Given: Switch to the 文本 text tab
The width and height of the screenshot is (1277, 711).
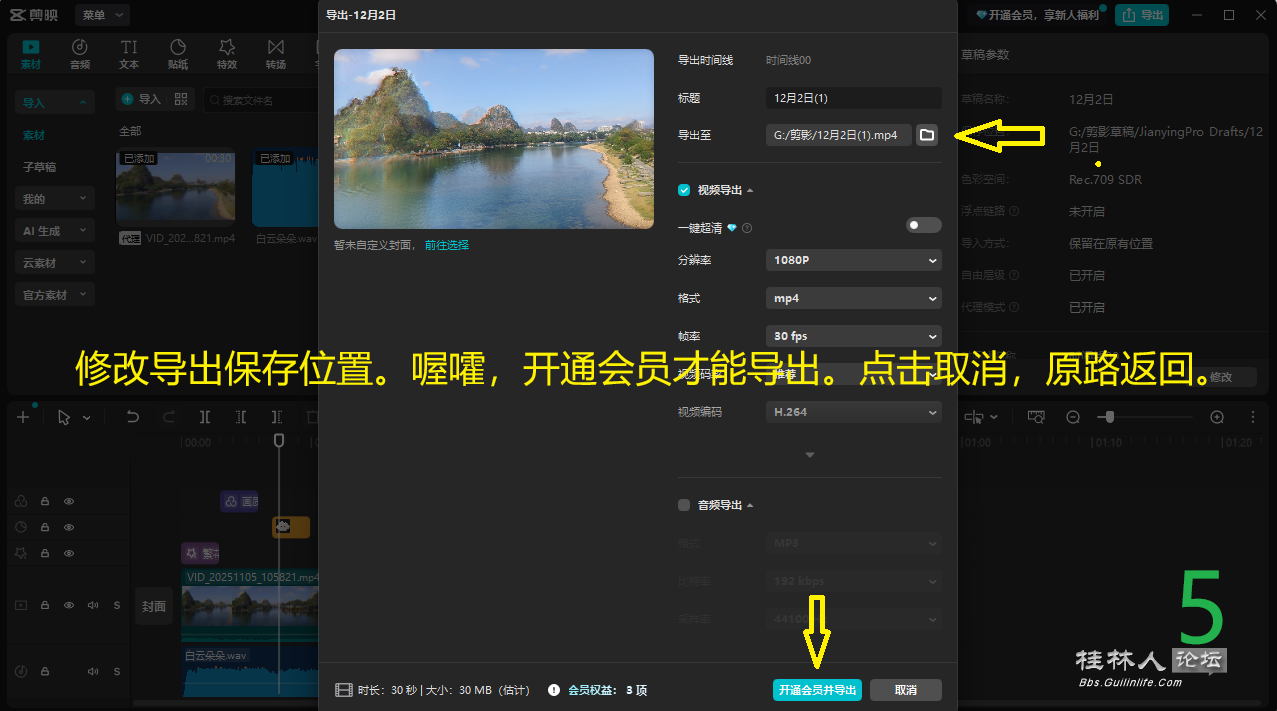Looking at the screenshot, I should pos(129,53).
